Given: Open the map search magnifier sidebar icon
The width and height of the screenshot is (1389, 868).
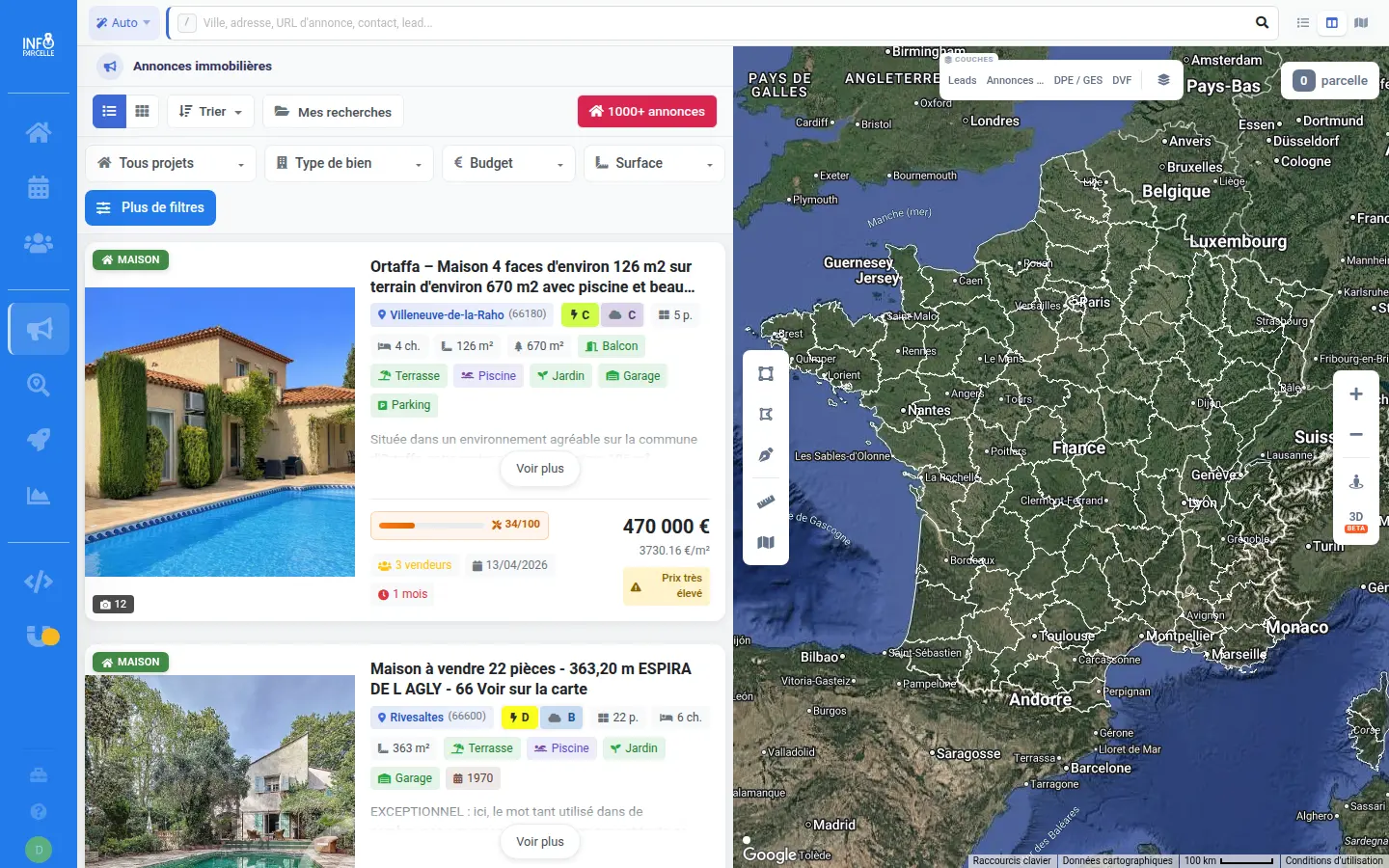Looking at the screenshot, I should 39,385.
